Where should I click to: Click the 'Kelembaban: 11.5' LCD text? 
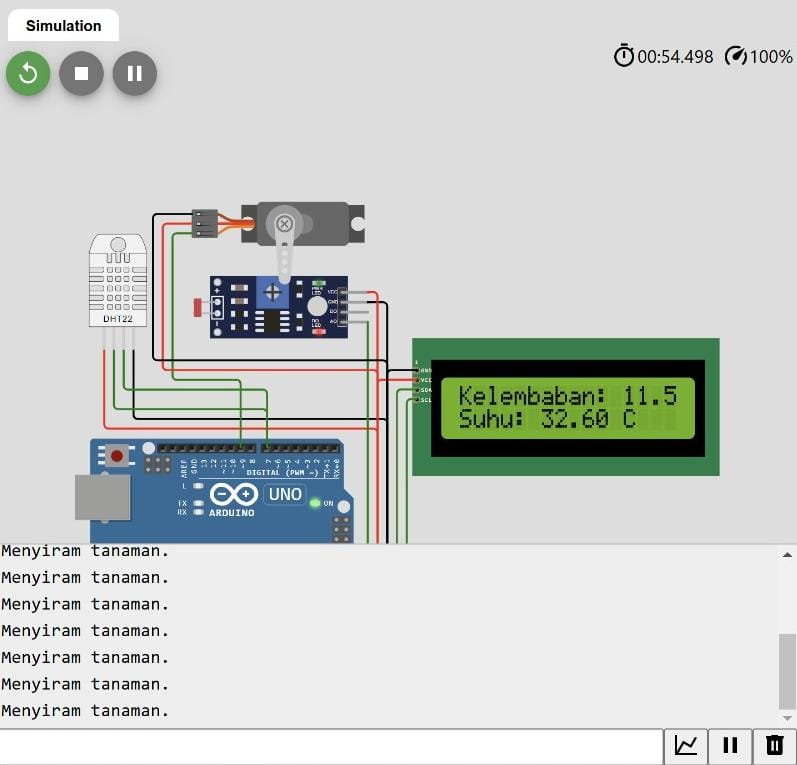(568, 396)
